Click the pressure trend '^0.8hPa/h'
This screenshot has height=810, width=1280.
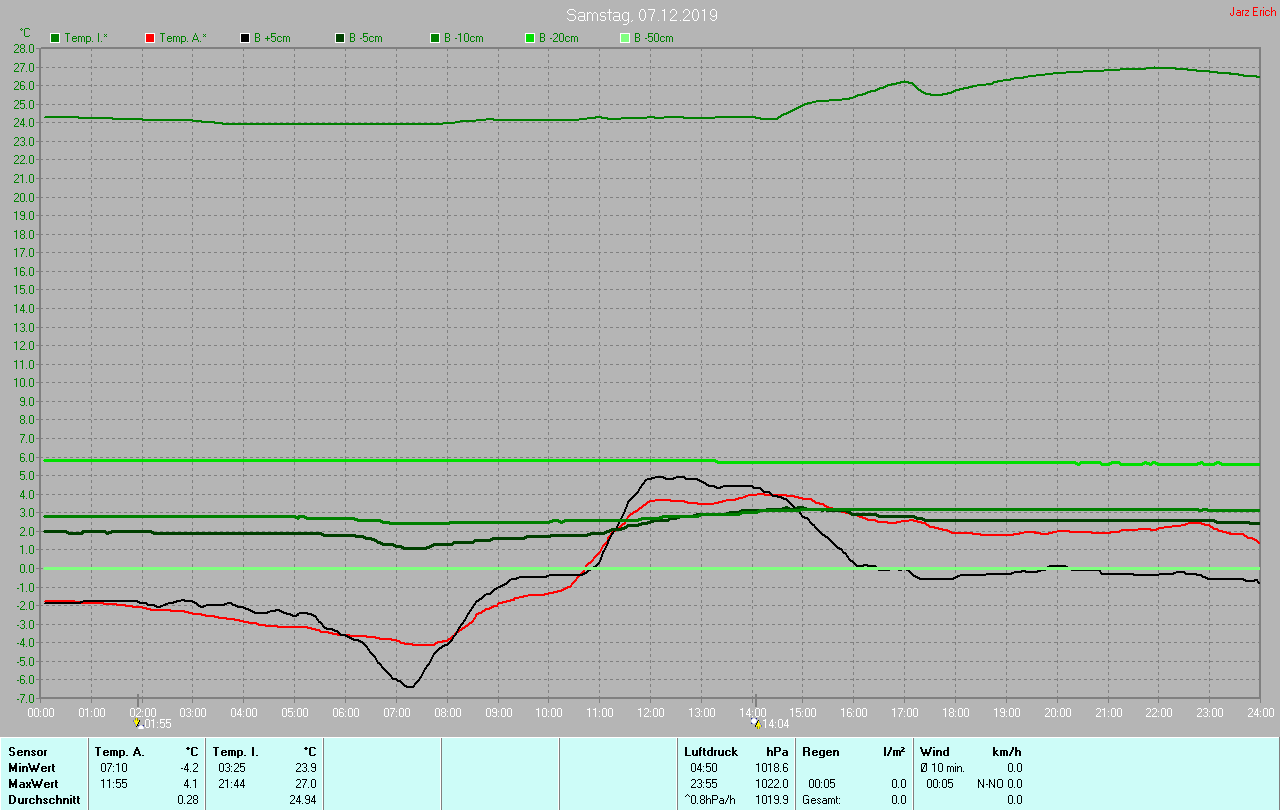coord(710,800)
